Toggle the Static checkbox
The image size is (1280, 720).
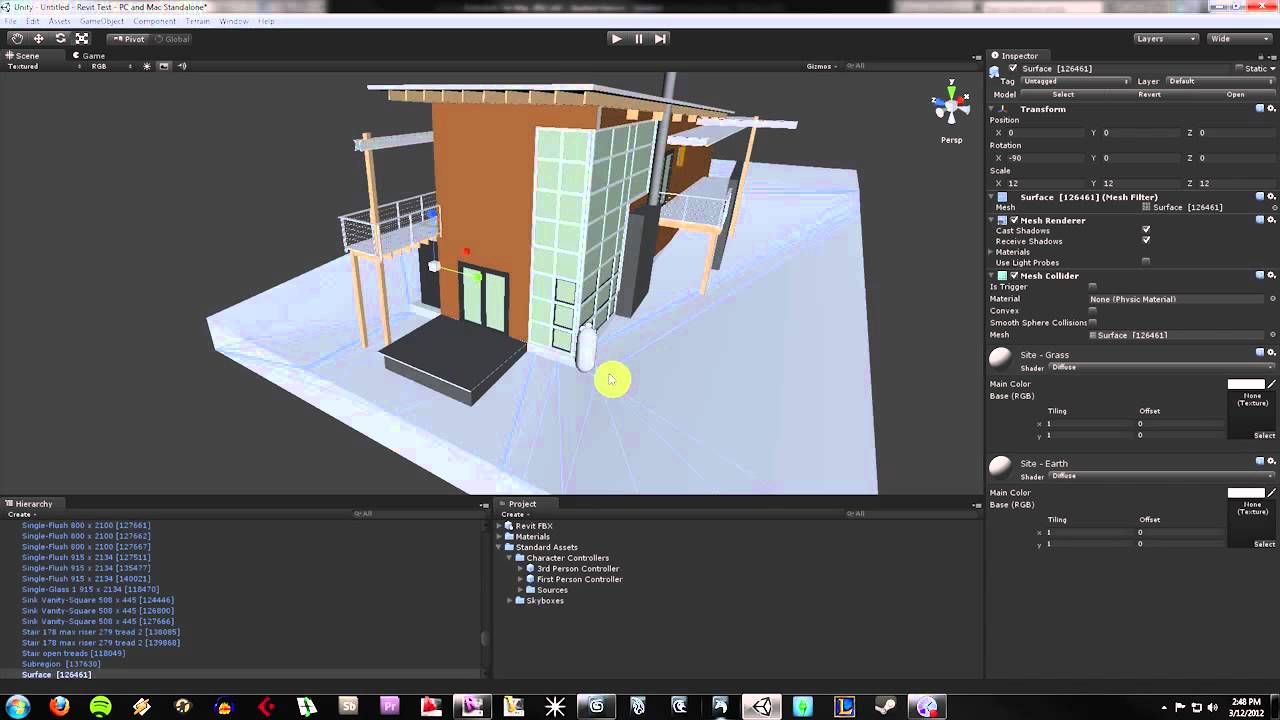tap(1240, 69)
